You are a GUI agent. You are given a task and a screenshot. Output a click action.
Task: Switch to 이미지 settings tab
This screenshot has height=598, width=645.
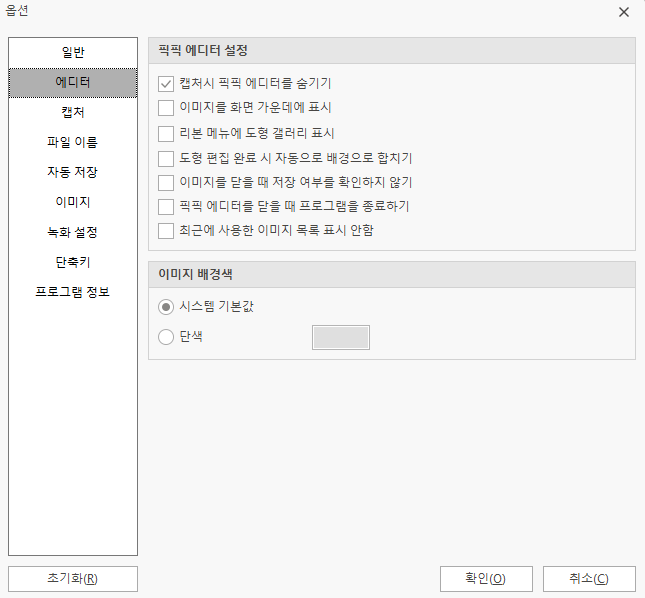pyautogui.click(x=73, y=202)
